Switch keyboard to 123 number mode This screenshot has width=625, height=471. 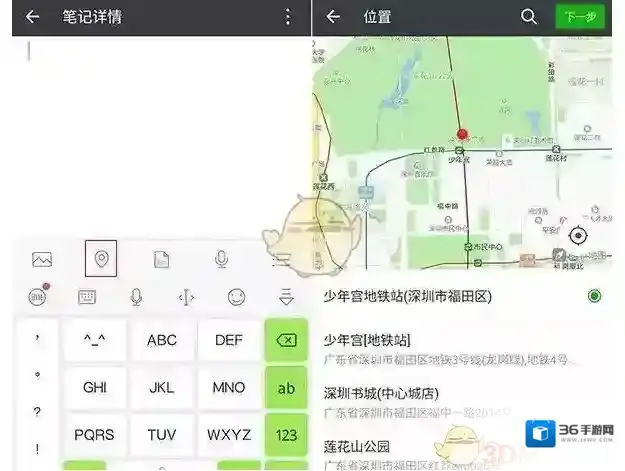(286, 435)
